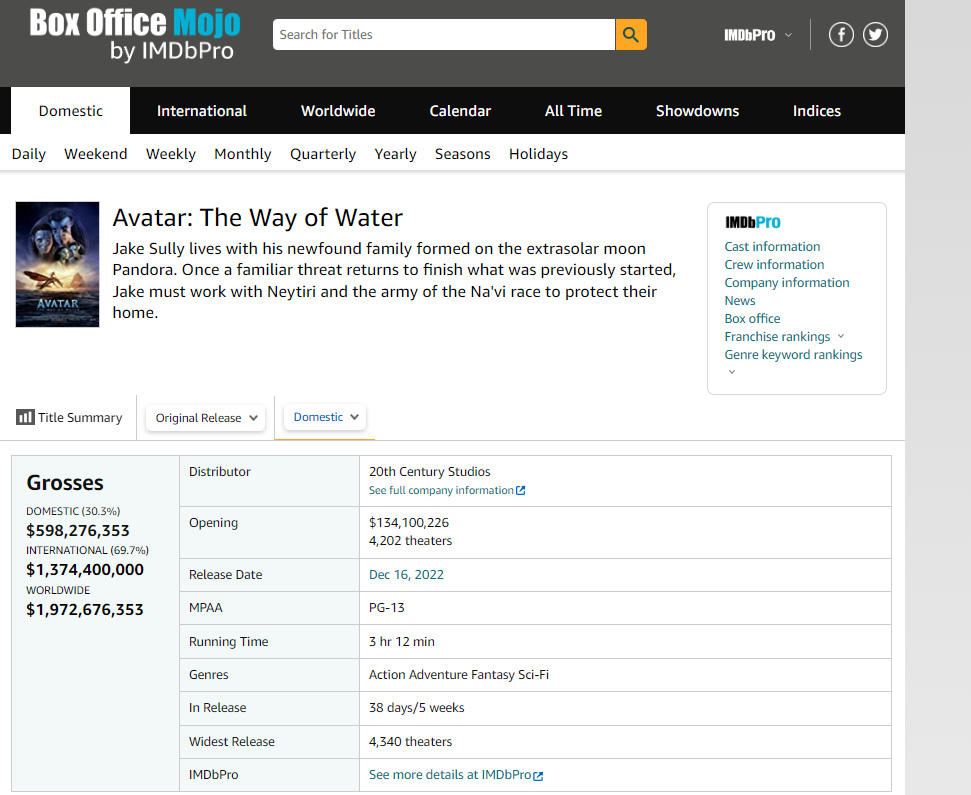Click the domestic gross $598,276,353
The image size is (971, 795).
click(x=78, y=531)
